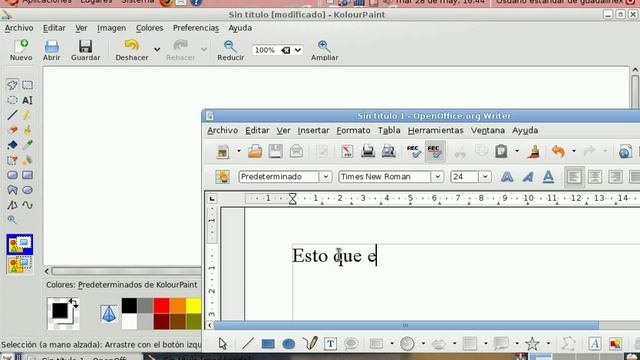
Task: Select the freehand selection tool in KolourPaint
Action: 12,85
